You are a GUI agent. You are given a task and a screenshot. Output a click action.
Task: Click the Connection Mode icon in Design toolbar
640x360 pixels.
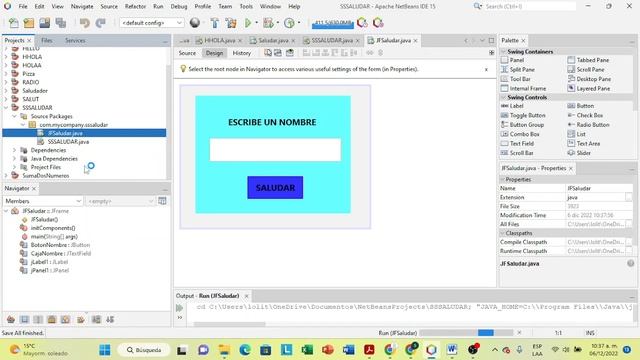278,53
